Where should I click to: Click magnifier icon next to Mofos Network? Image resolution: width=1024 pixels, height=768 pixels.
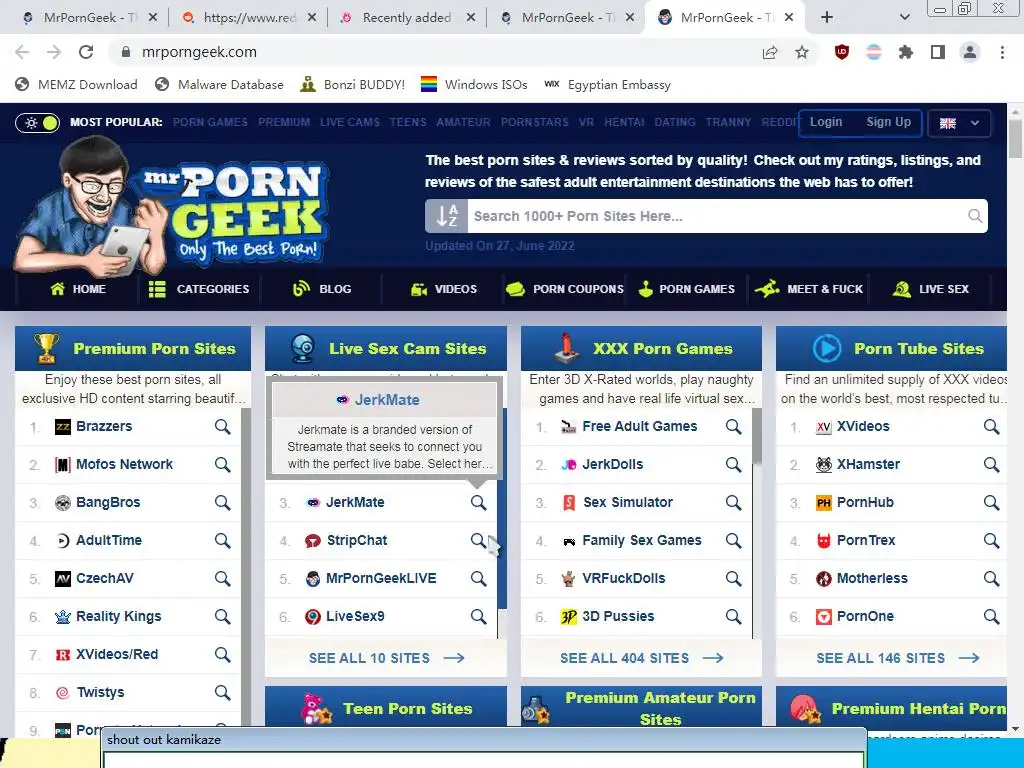coord(223,465)
